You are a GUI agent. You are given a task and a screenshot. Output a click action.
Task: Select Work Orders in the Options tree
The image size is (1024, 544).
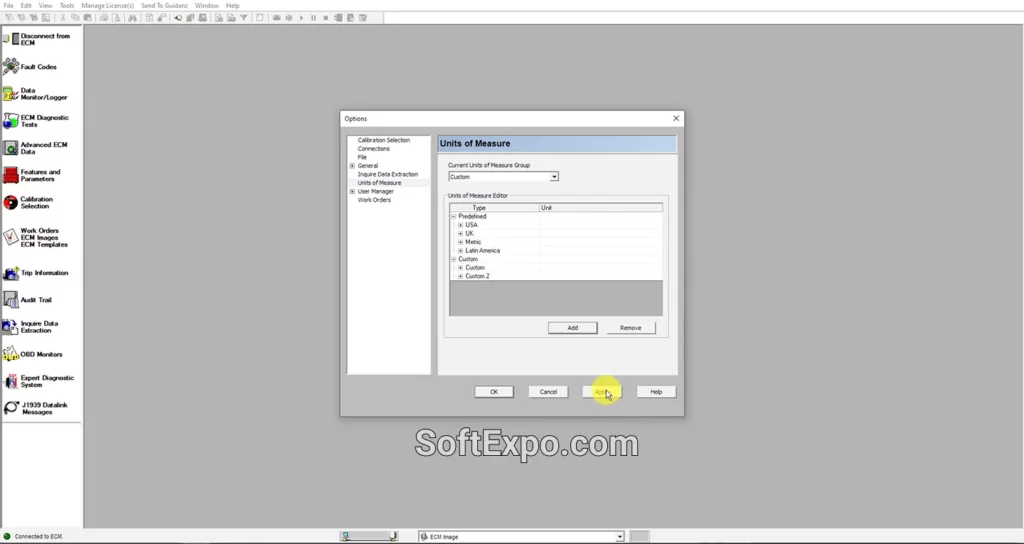click(x=374, y=200)
